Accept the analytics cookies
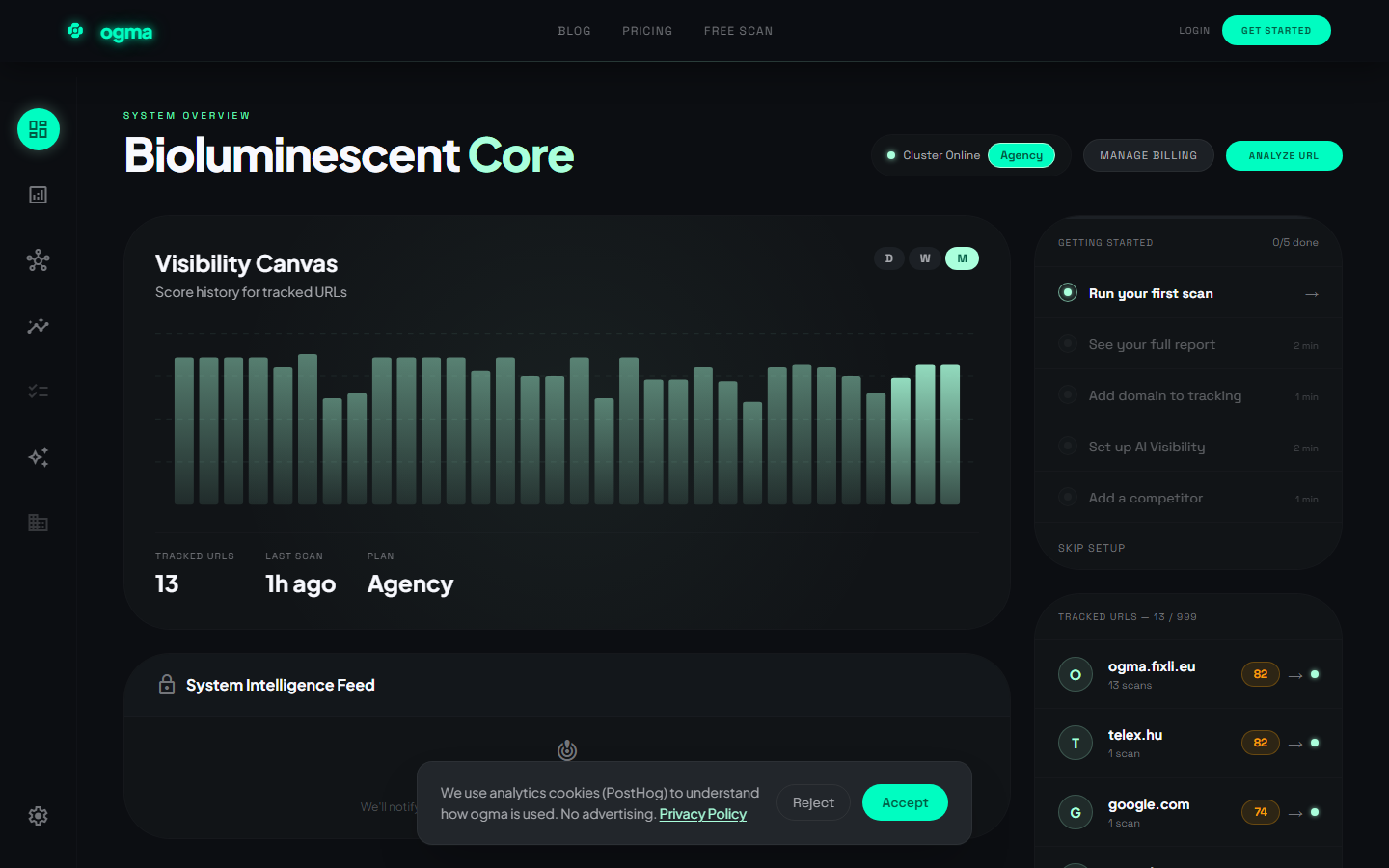1389x868 pixels. click(x=905, y=802)
